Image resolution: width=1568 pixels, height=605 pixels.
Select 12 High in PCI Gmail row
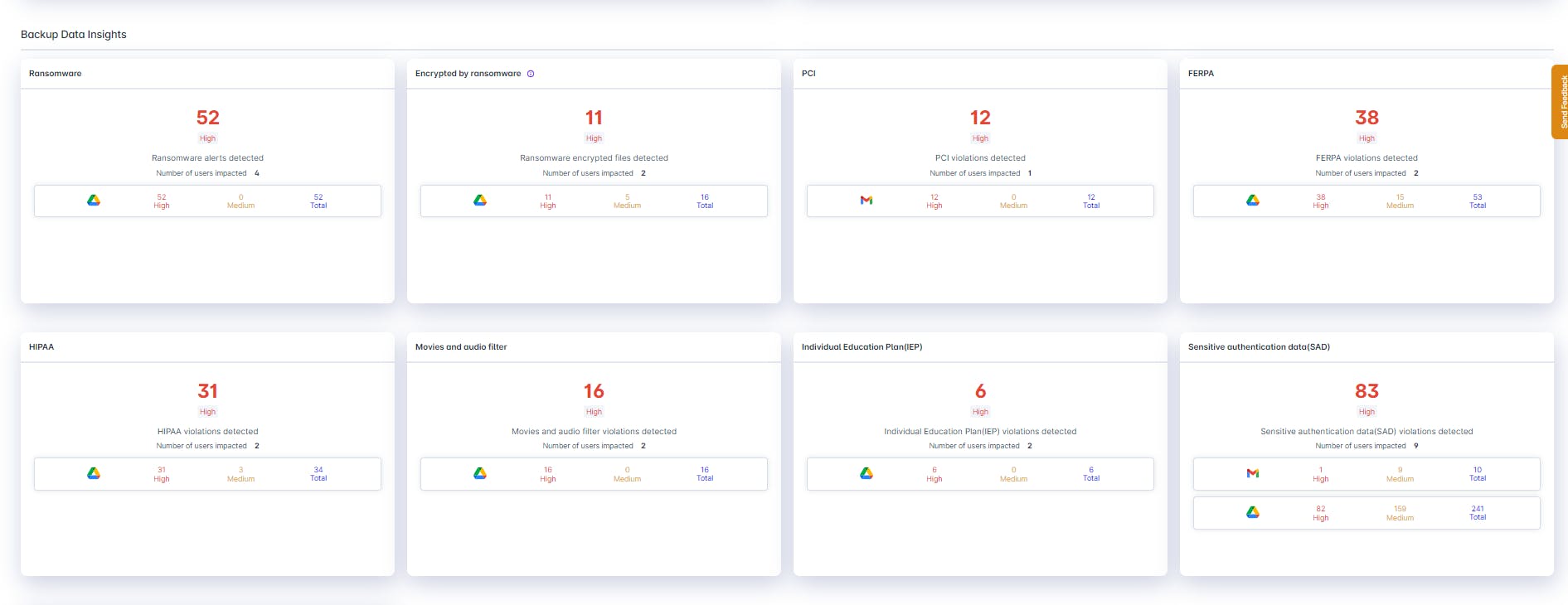point(934,201)
